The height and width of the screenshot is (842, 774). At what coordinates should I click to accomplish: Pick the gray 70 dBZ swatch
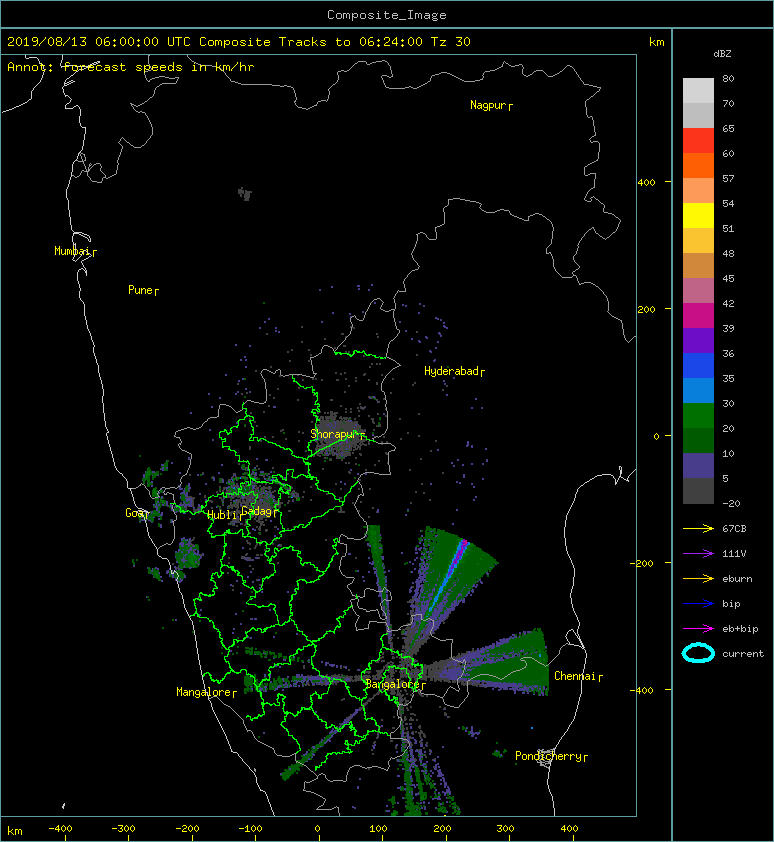(x=698, y=115)
